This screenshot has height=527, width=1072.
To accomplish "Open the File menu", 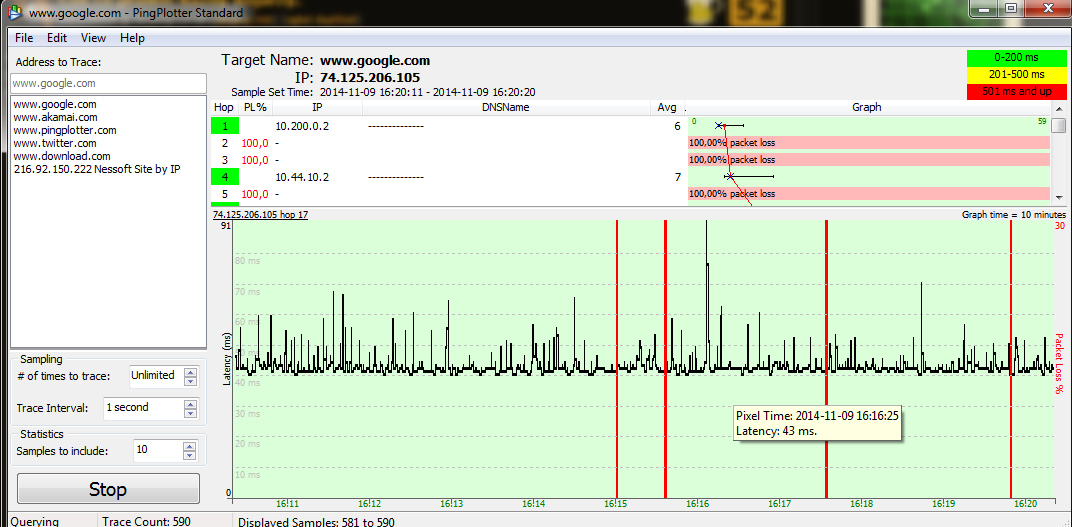I will (23, 38).
